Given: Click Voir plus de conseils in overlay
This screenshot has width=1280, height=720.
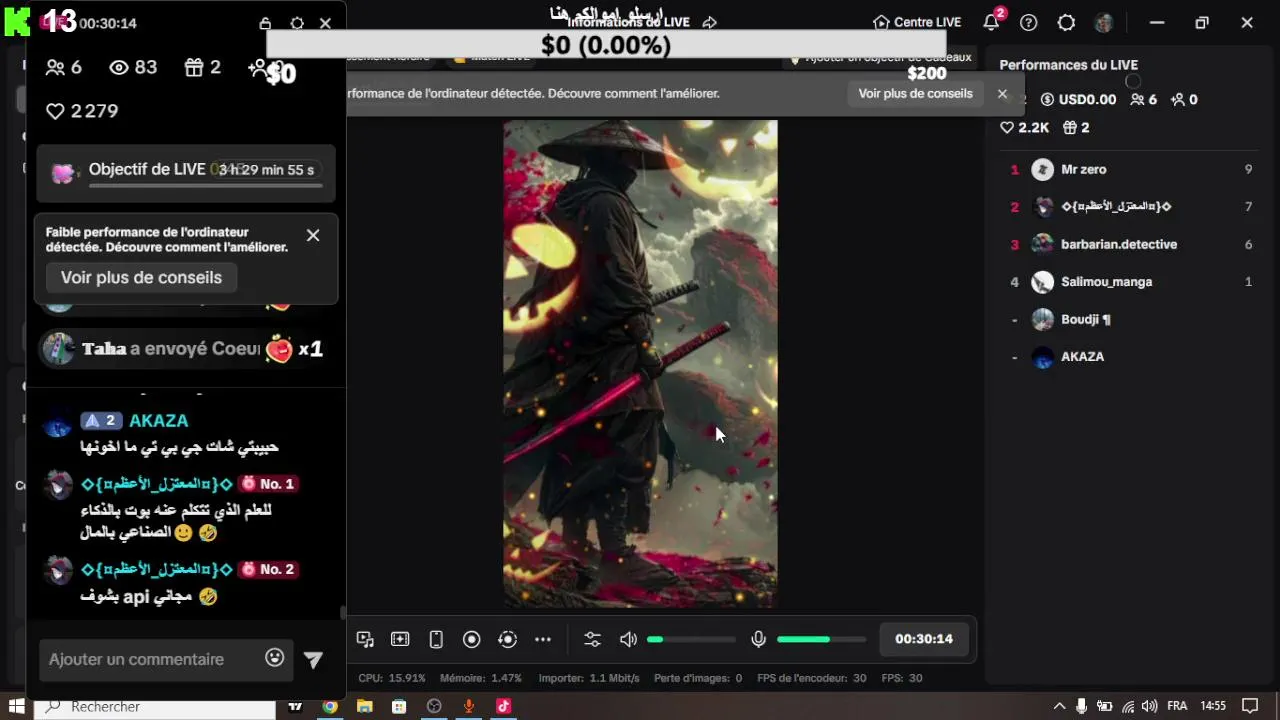Looking at the screenshot, I should pos(141,277).
